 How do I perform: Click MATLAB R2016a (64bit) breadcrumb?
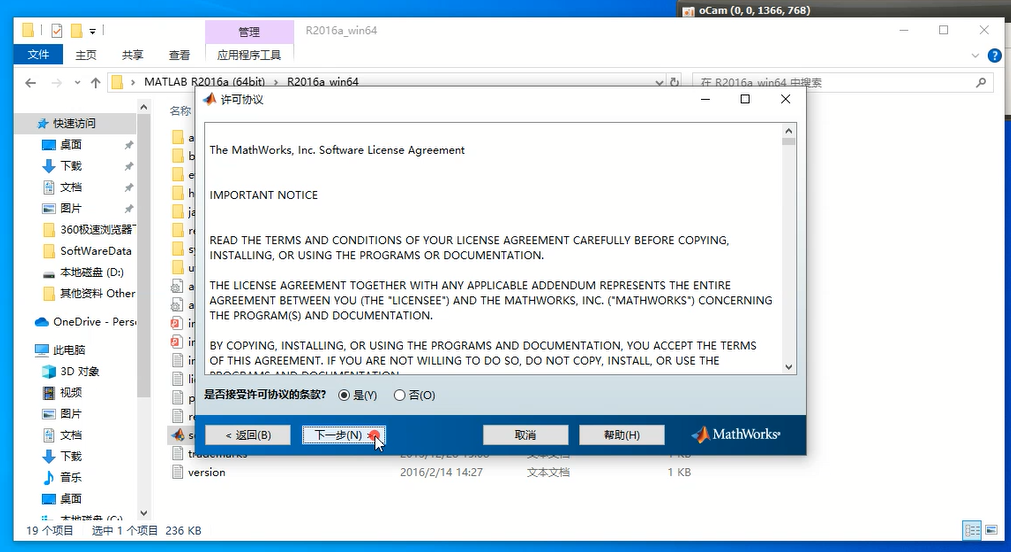(x=204, y=82)
